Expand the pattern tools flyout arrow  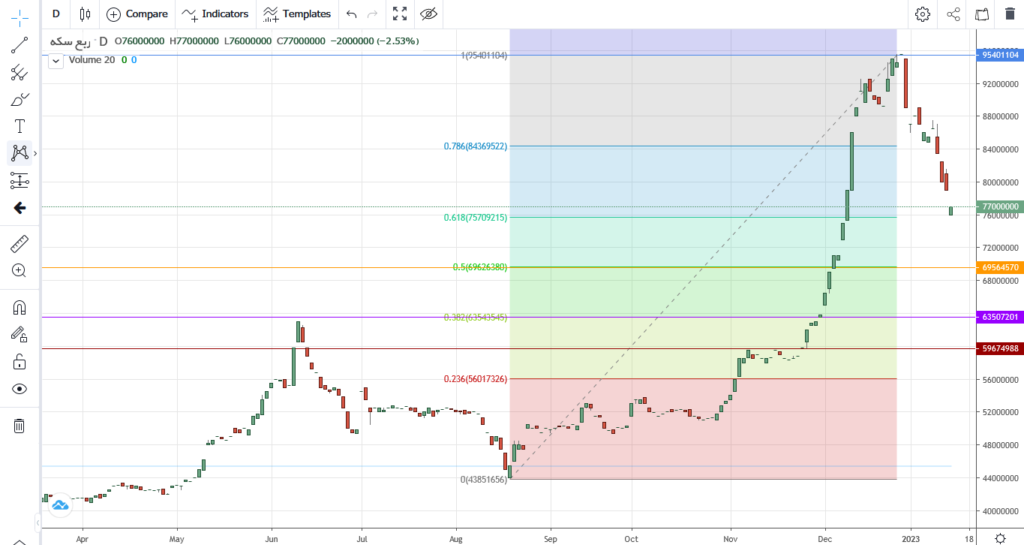point(35,153)
